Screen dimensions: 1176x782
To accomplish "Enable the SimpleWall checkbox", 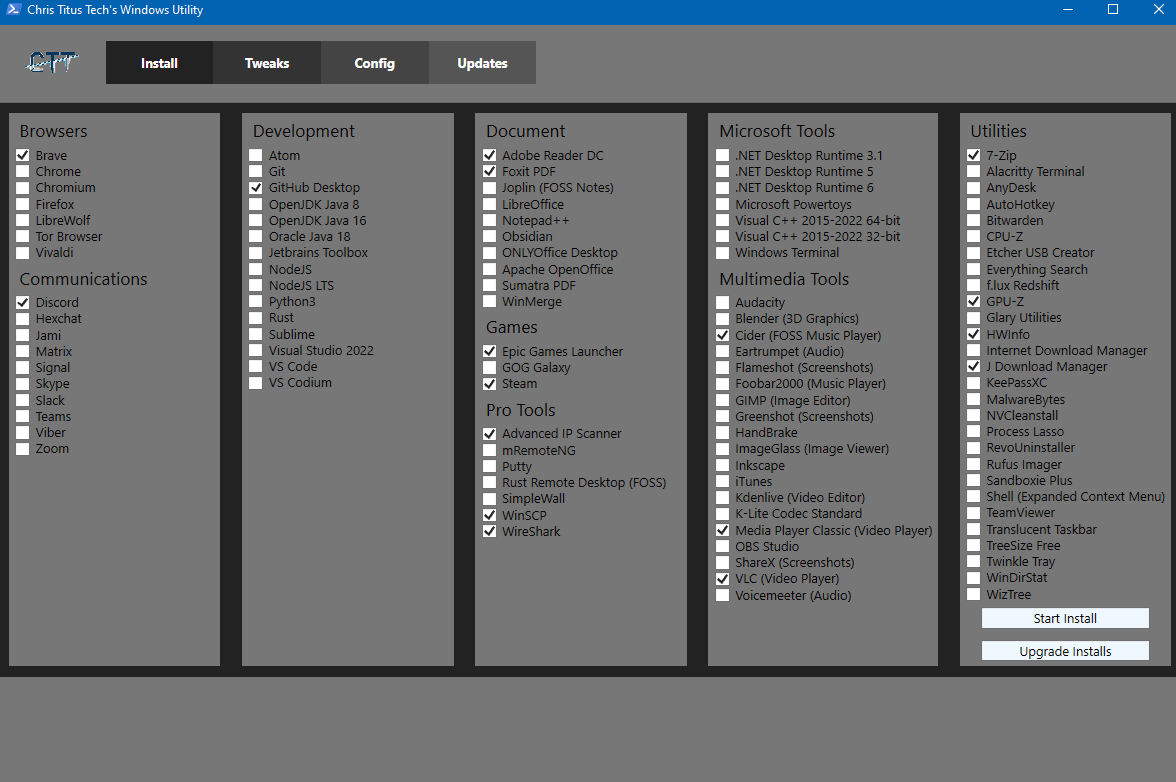I will click(489, 499).
